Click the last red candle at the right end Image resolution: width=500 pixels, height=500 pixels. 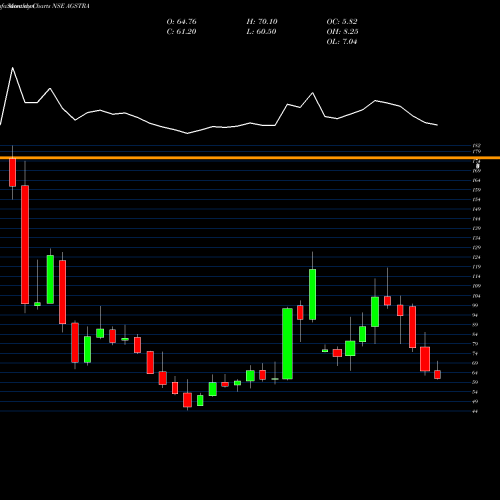click(x=437, y=374)
